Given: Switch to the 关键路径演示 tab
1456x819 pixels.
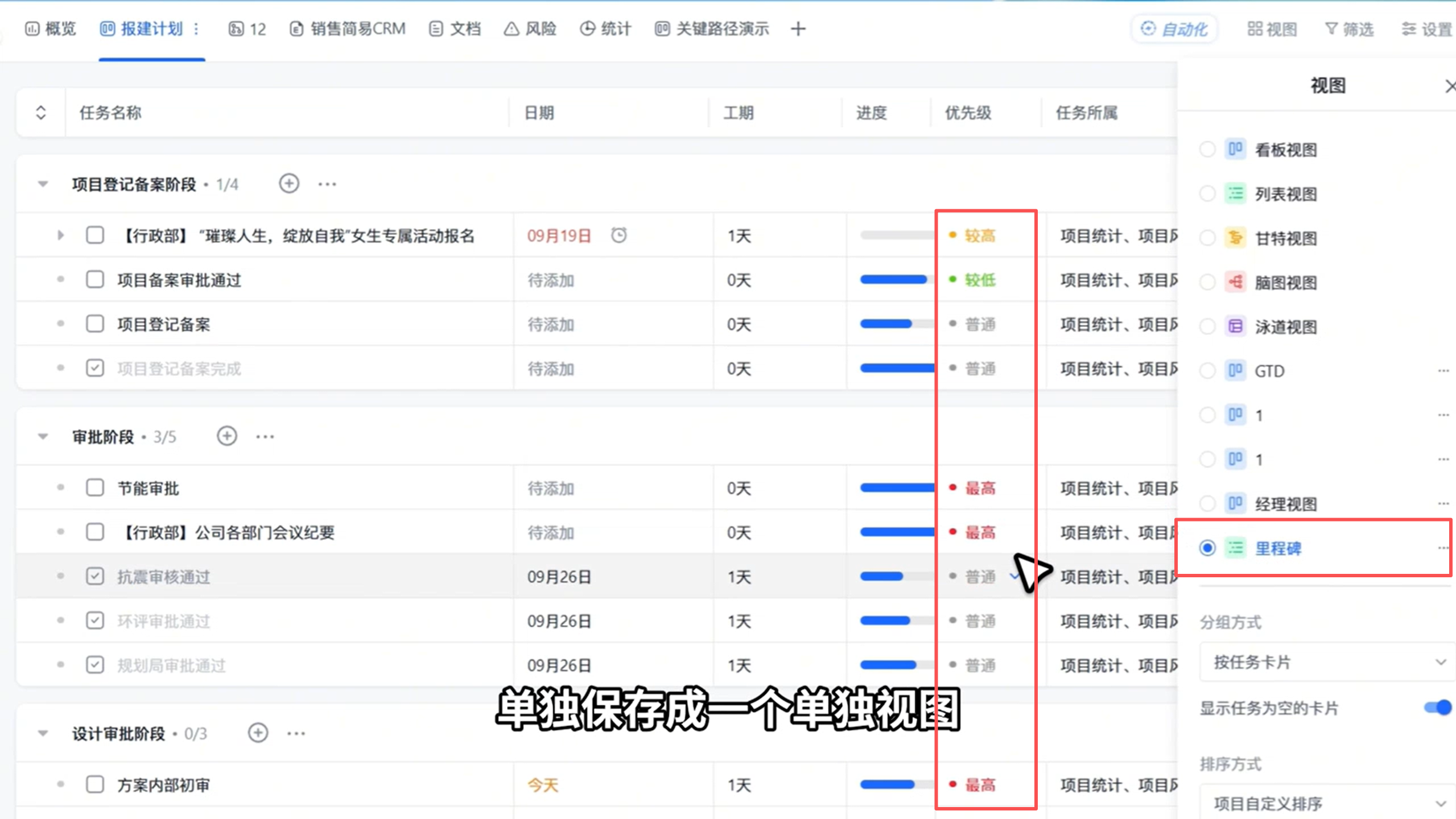Looking at the screenshot, I should click(712, 29).
